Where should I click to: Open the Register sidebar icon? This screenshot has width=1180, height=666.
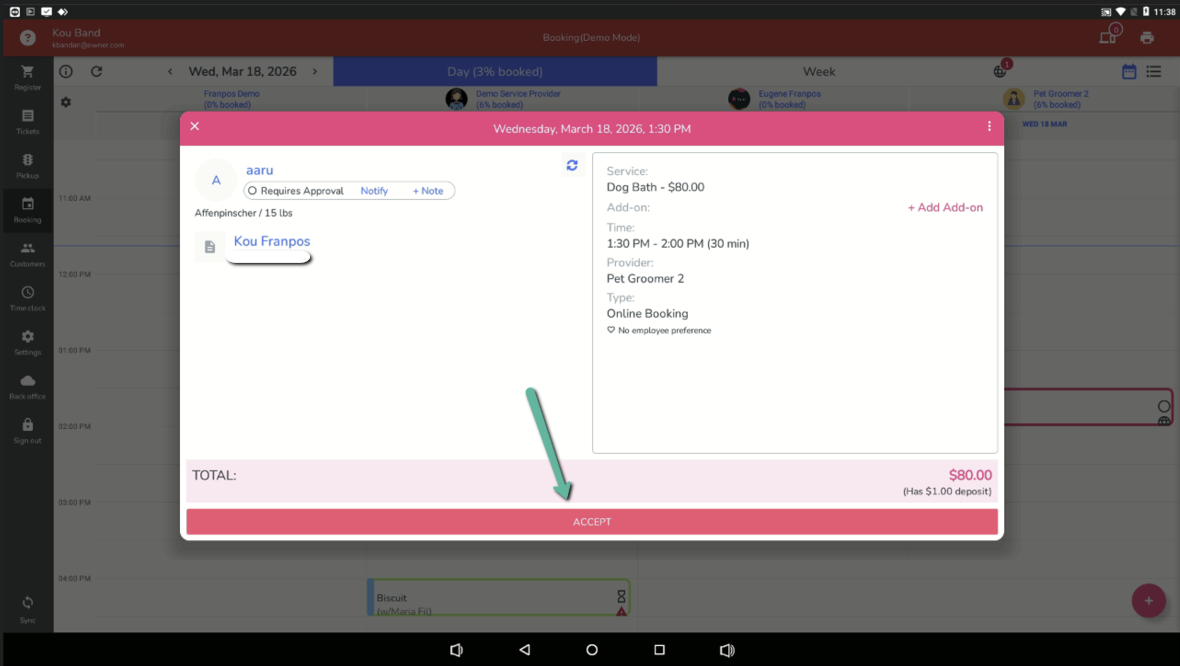coord(27,77)
